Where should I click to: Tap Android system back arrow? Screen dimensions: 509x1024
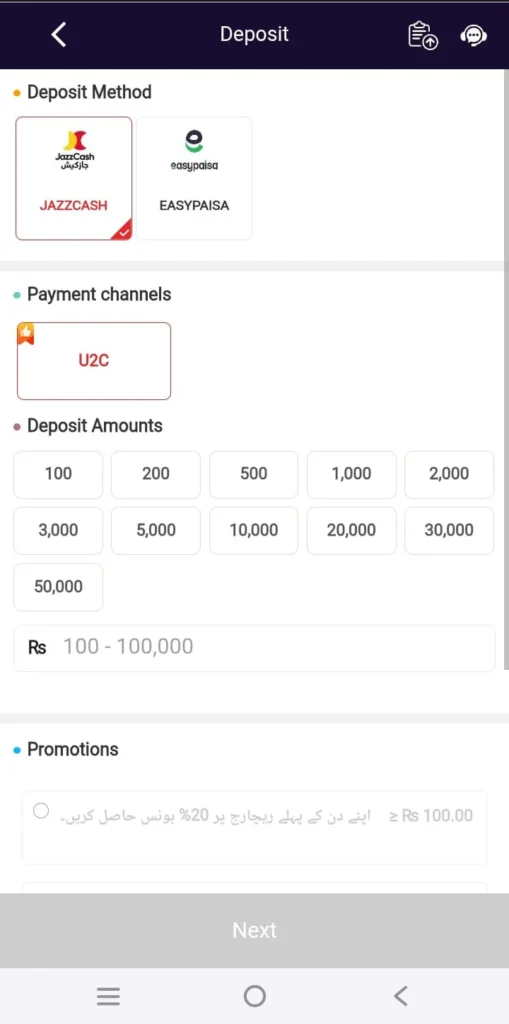coord(401,996)
